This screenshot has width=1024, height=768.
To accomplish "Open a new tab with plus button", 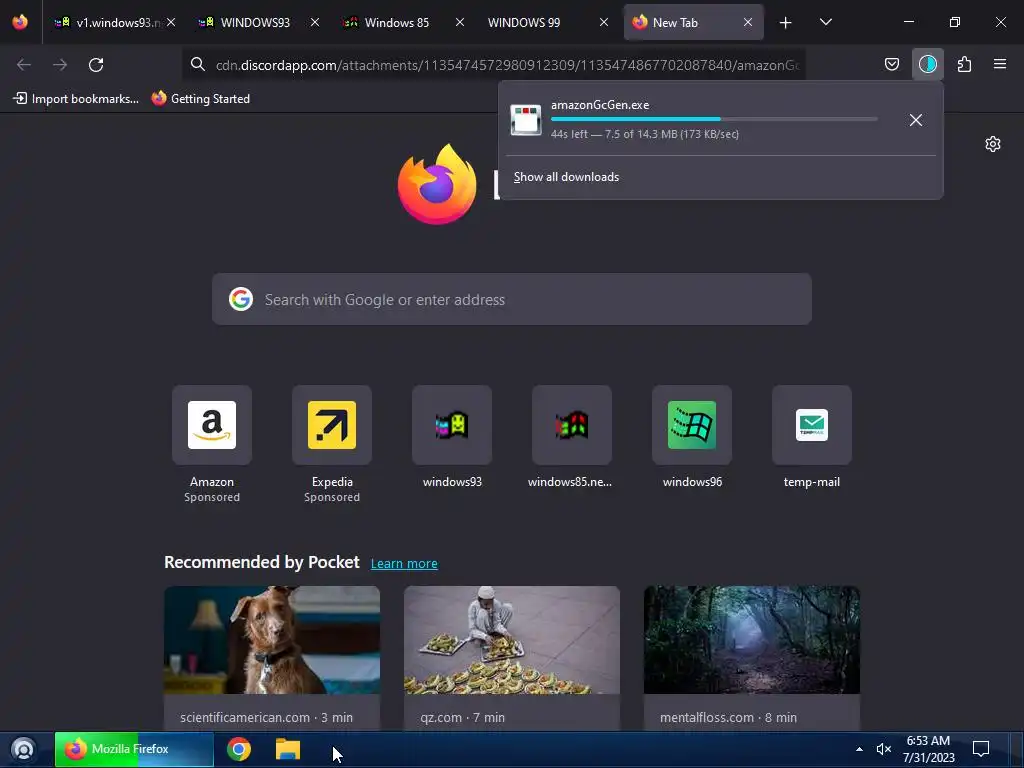I will point(786,23).
